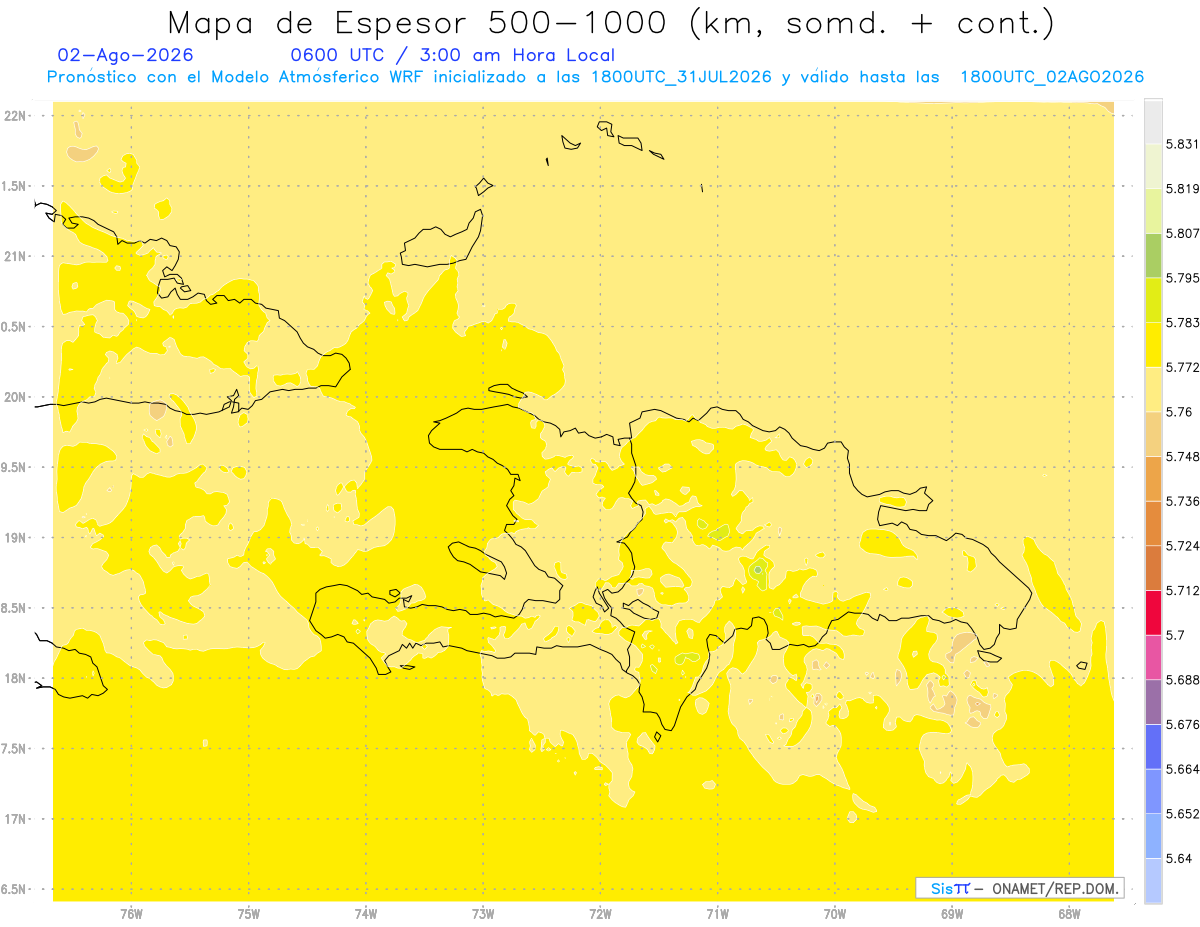Click the longitude axis label '69W'
This screenshot has height=927, width=1200.
coord(952,914)
